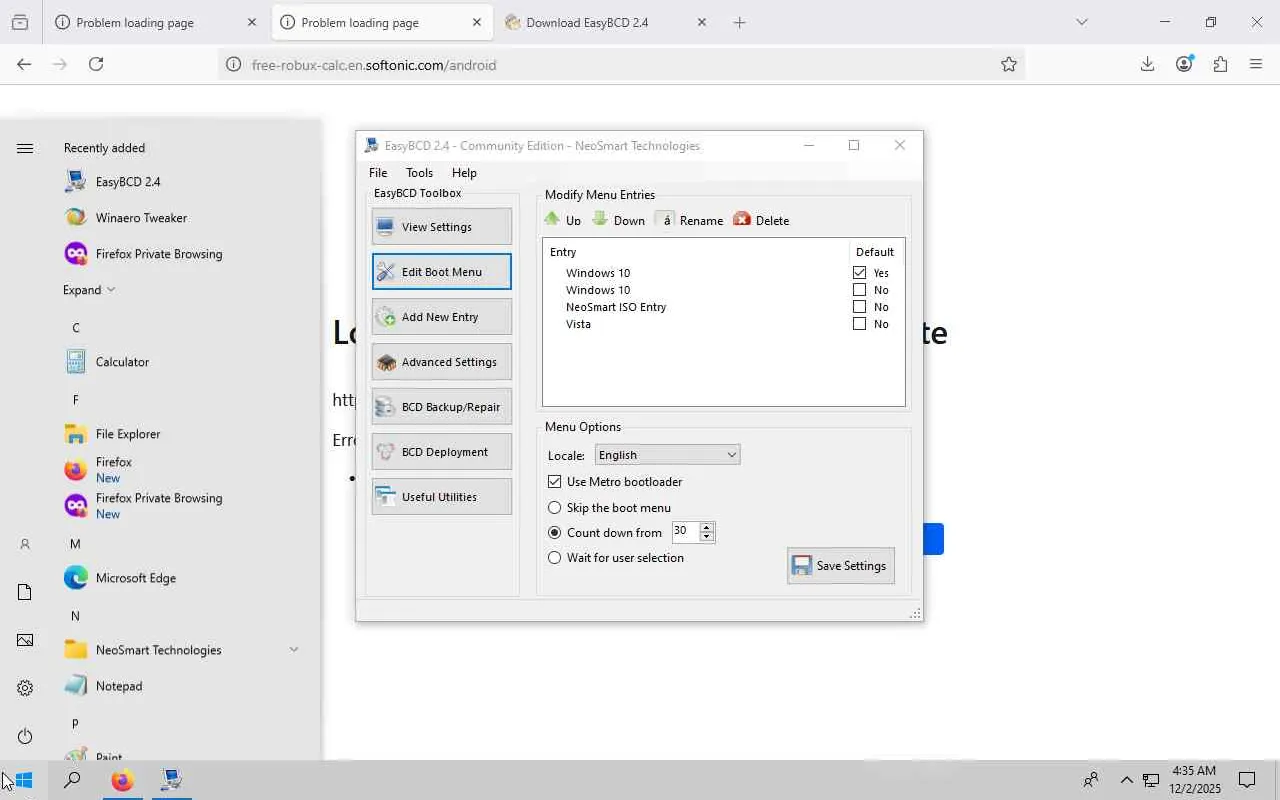Open Pictures from Start sidebar

25,640
